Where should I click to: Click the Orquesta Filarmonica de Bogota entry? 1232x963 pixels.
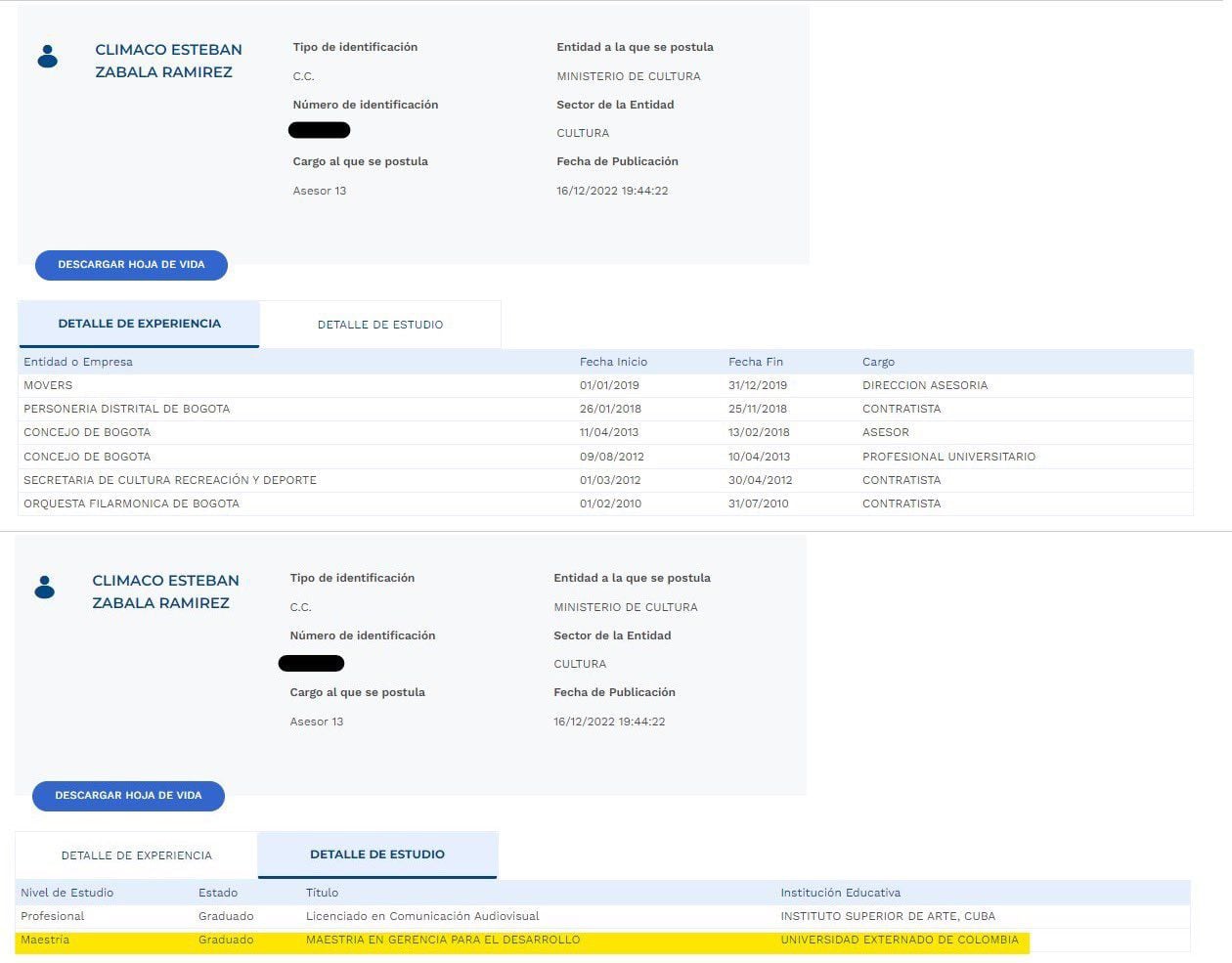coord(131,503)
